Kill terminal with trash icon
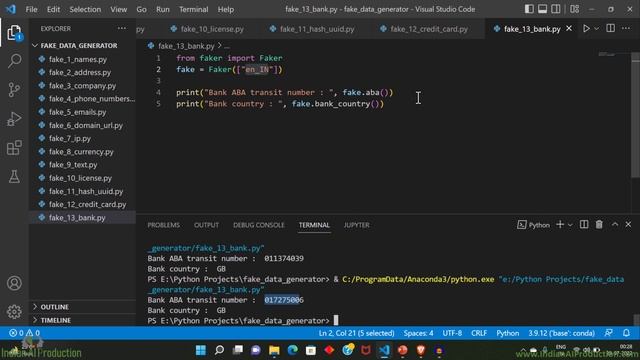This screenshot has width=640, height=360. pyautogui.click(x=599, y=224)
